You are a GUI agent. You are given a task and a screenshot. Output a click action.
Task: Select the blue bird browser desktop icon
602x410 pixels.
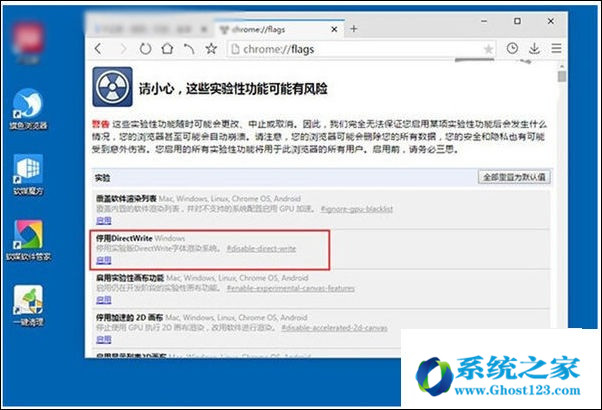click(x=28, y=109)
